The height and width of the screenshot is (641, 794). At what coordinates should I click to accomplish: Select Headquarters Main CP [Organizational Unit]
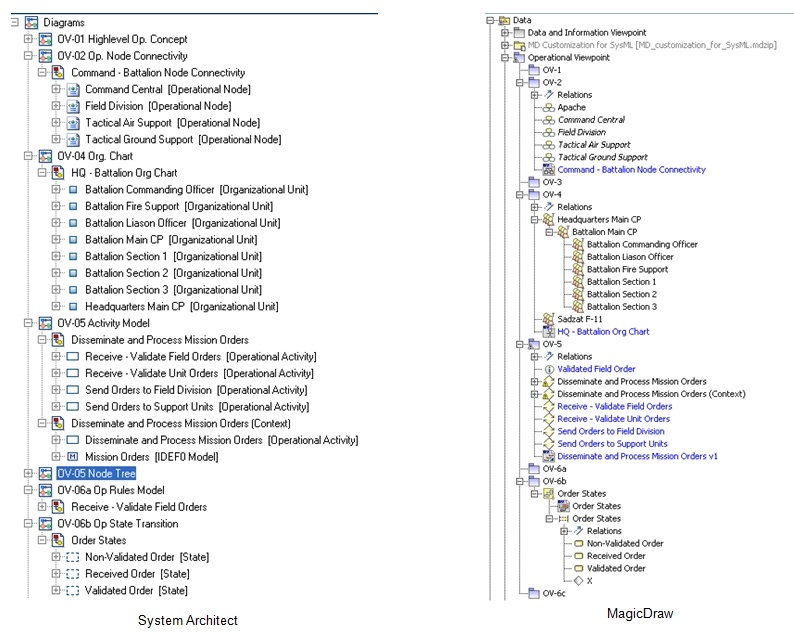pyautogui.click(x=182, y=306)
